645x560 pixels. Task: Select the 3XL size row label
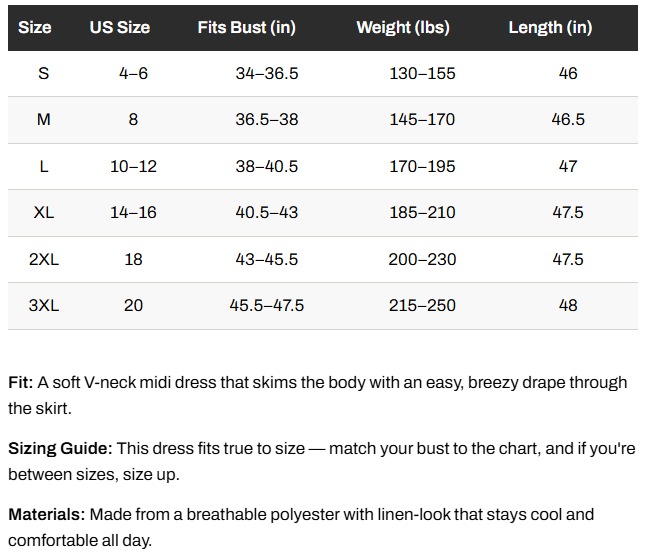pos(44,306)
